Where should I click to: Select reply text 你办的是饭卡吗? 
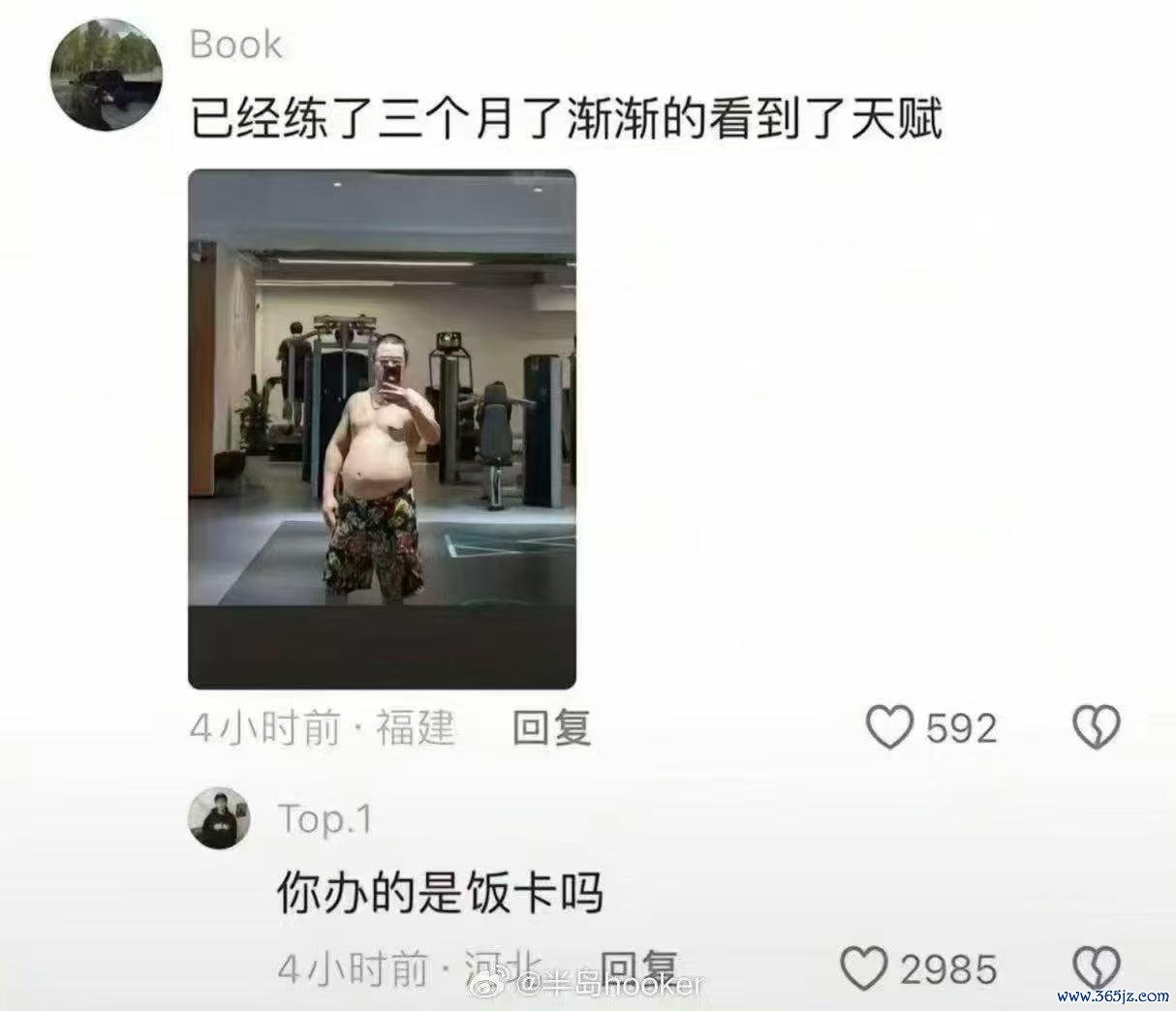click(441, 892)
